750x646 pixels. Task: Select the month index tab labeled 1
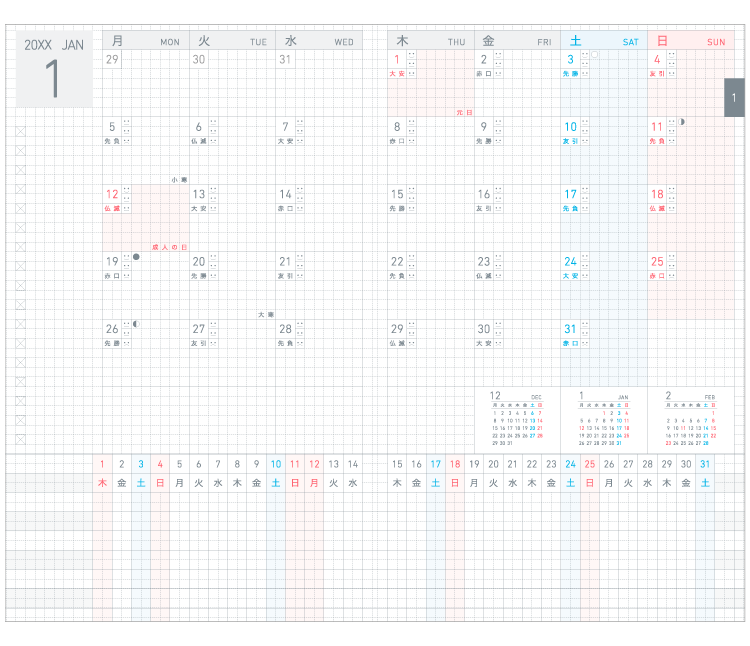coord(734,98)
